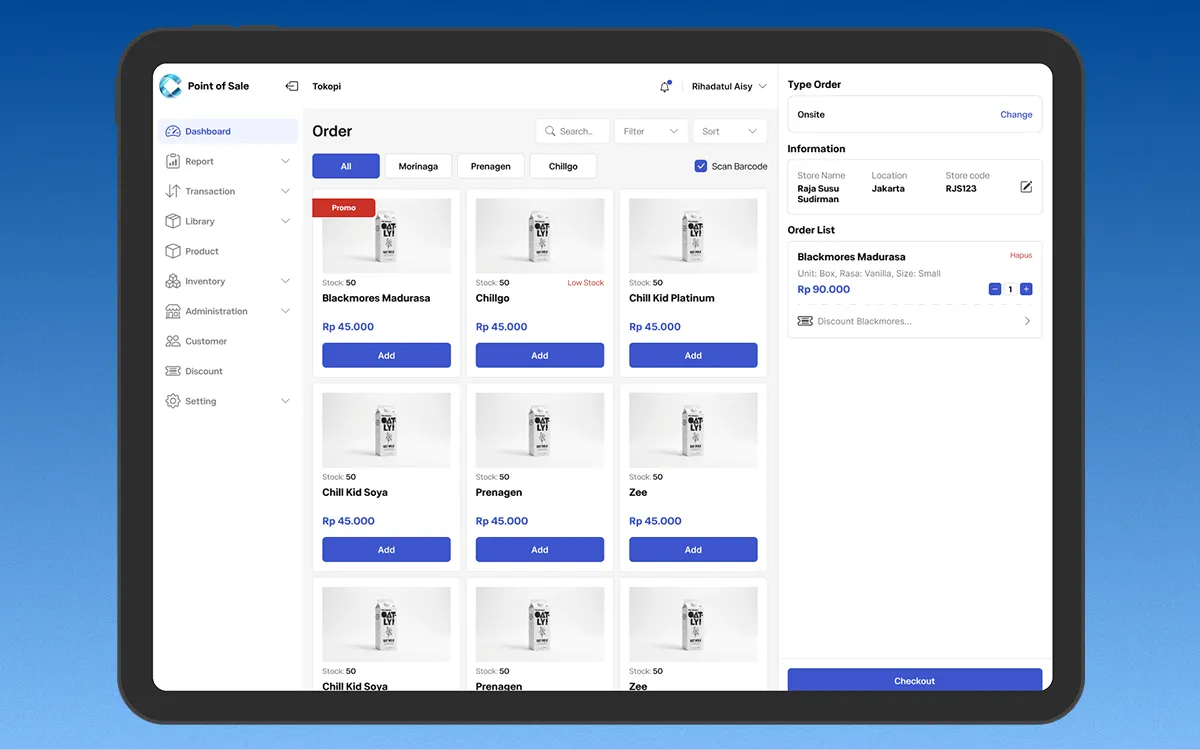Select the All category tab

click(346, 166)
